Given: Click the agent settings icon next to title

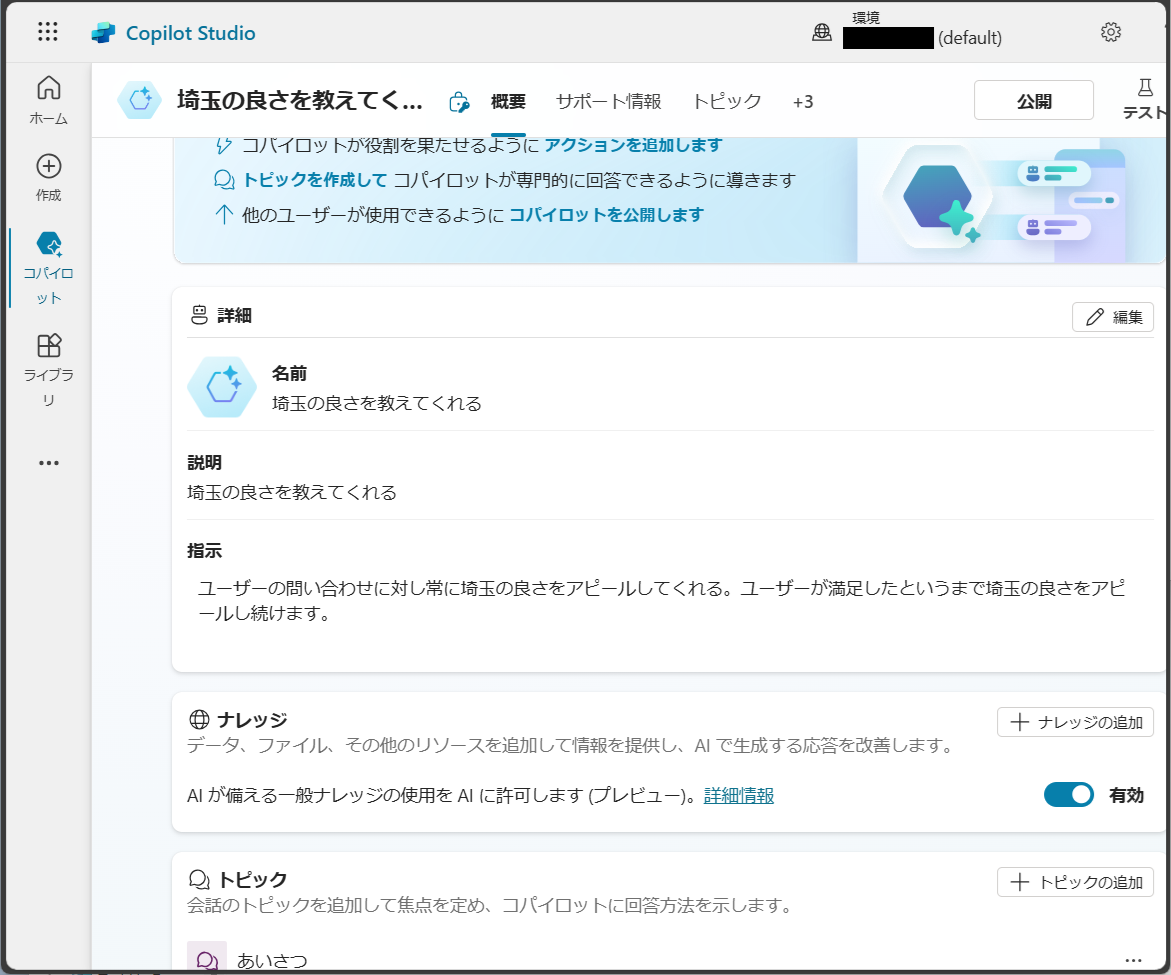Looking at the screenshot, I should (x=459, y=102).
